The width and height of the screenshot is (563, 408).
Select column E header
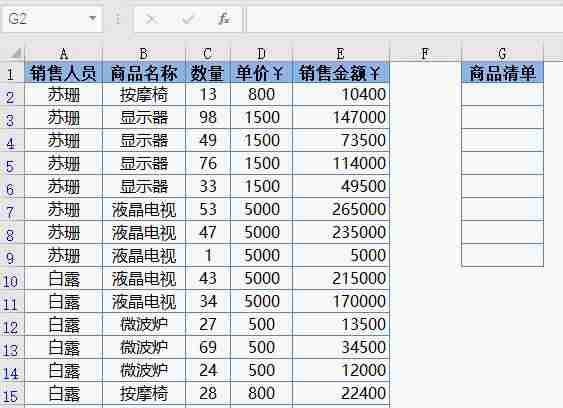pyautogui.click(x=341, y=54)
